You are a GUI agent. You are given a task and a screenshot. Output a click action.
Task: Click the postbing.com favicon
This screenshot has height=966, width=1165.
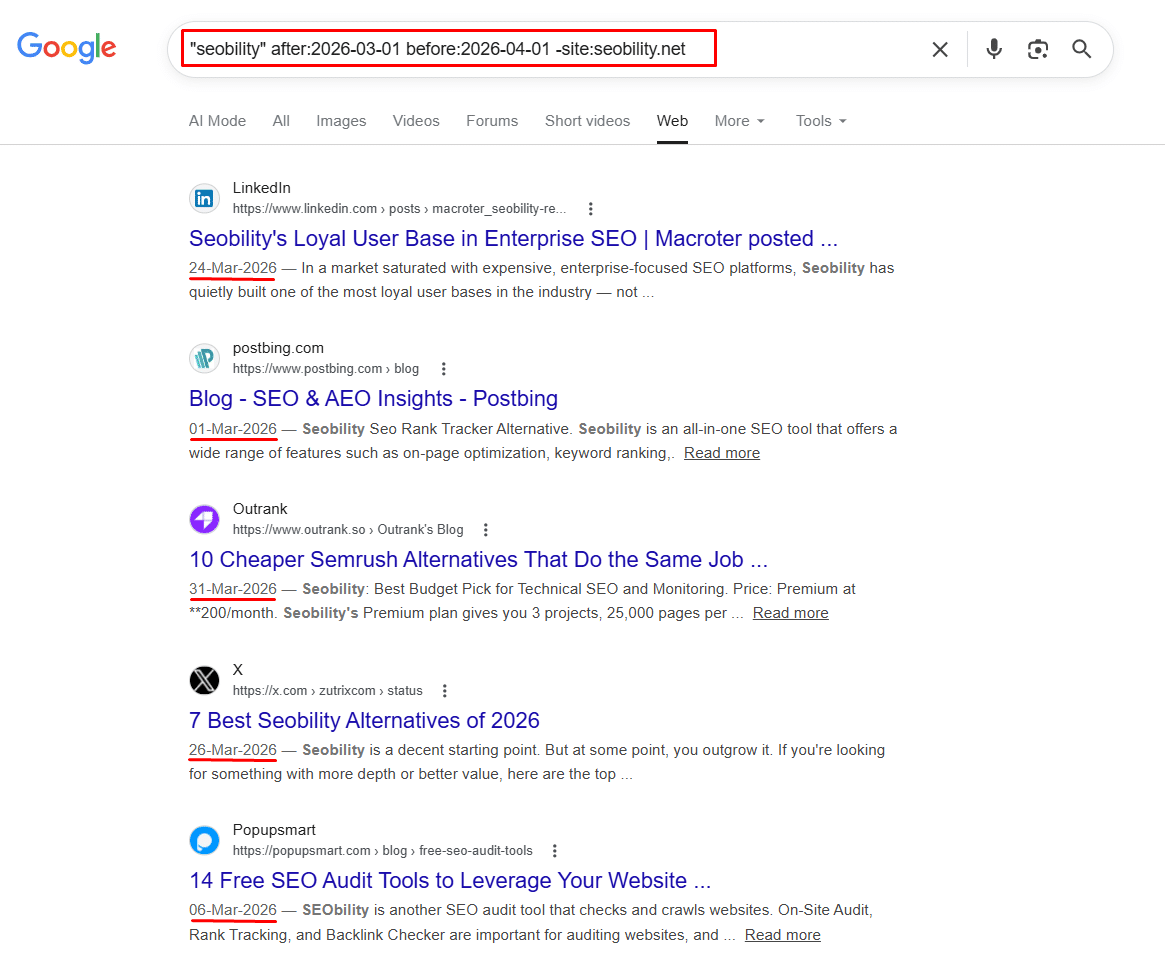204,359
